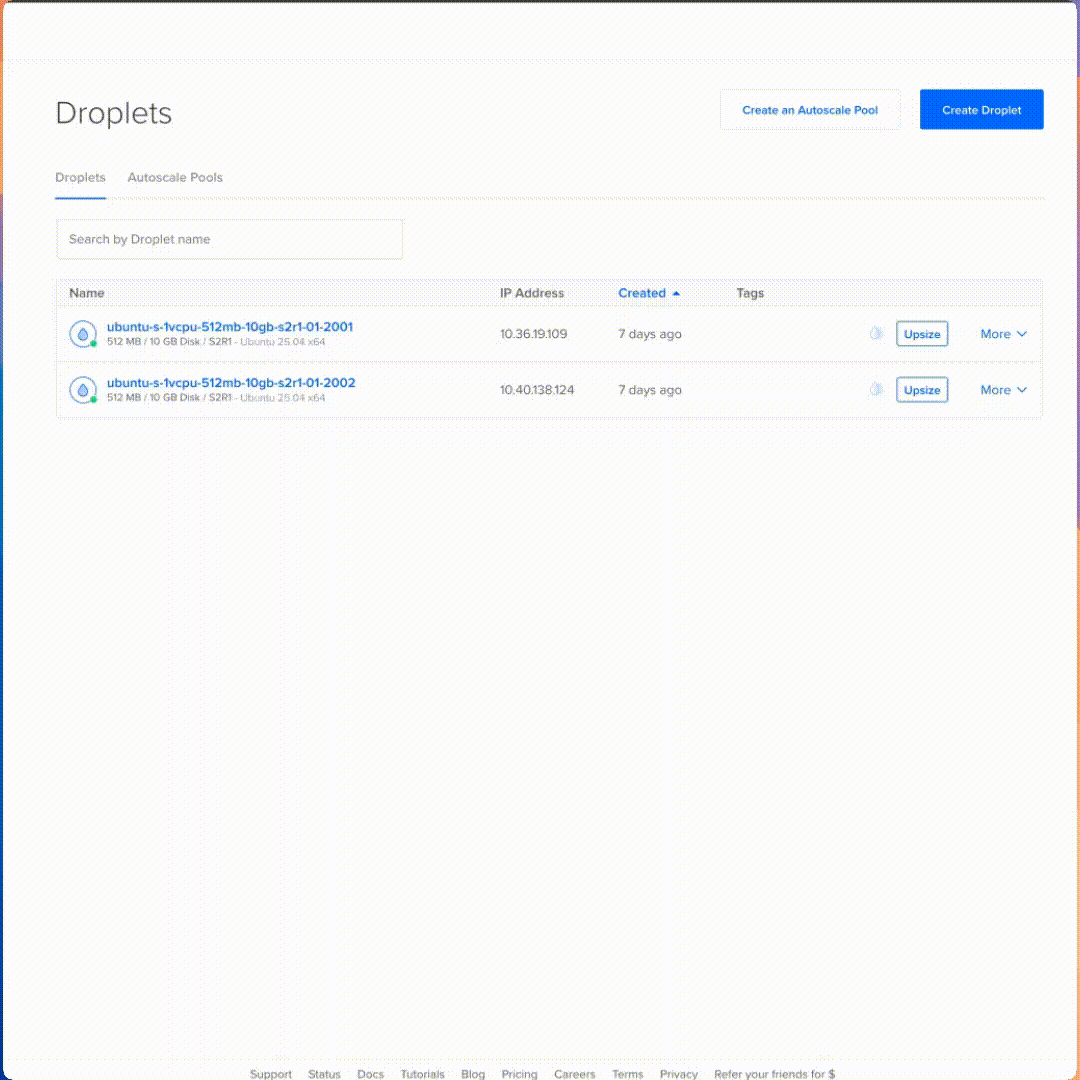Click the droplet icon for ubuntu 01-2001
The height and width of the screenshot is (1080, 1080).
pyautogui.click(x=83, y=334)
